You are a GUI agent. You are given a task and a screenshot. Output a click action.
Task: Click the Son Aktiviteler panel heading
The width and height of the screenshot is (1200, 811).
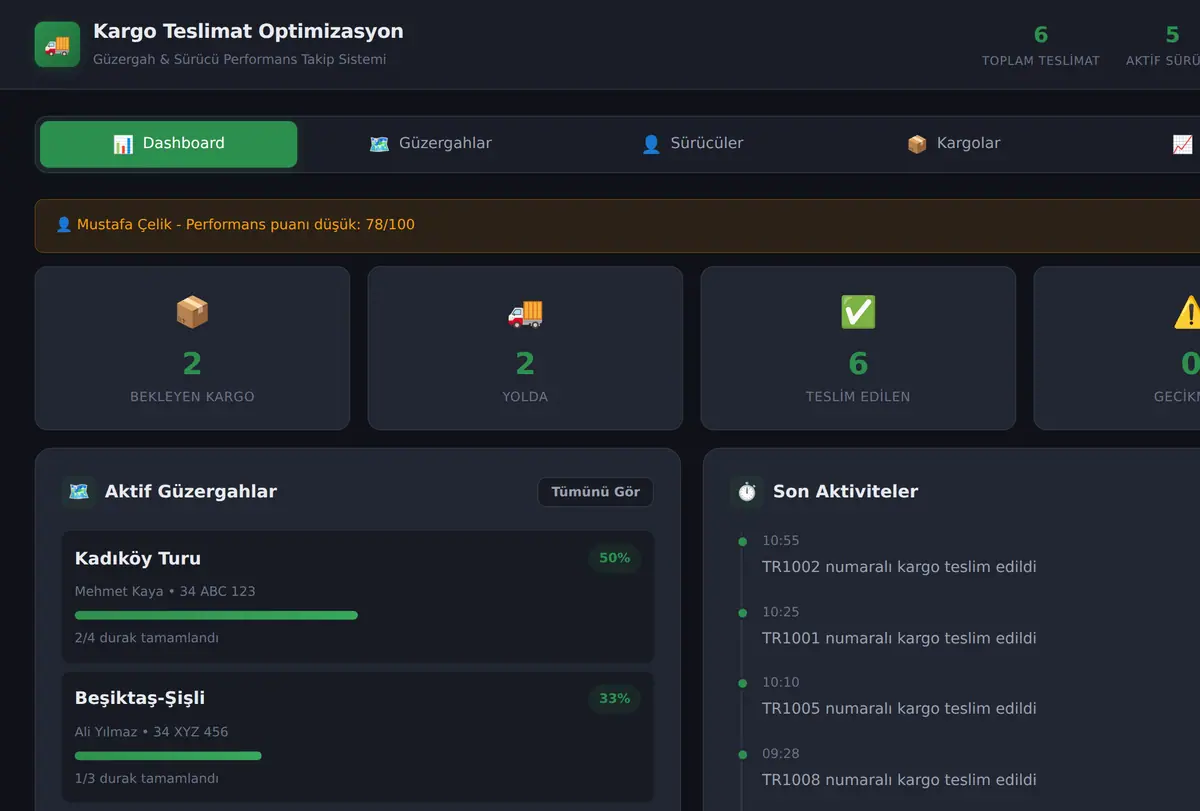coord(845,491)
